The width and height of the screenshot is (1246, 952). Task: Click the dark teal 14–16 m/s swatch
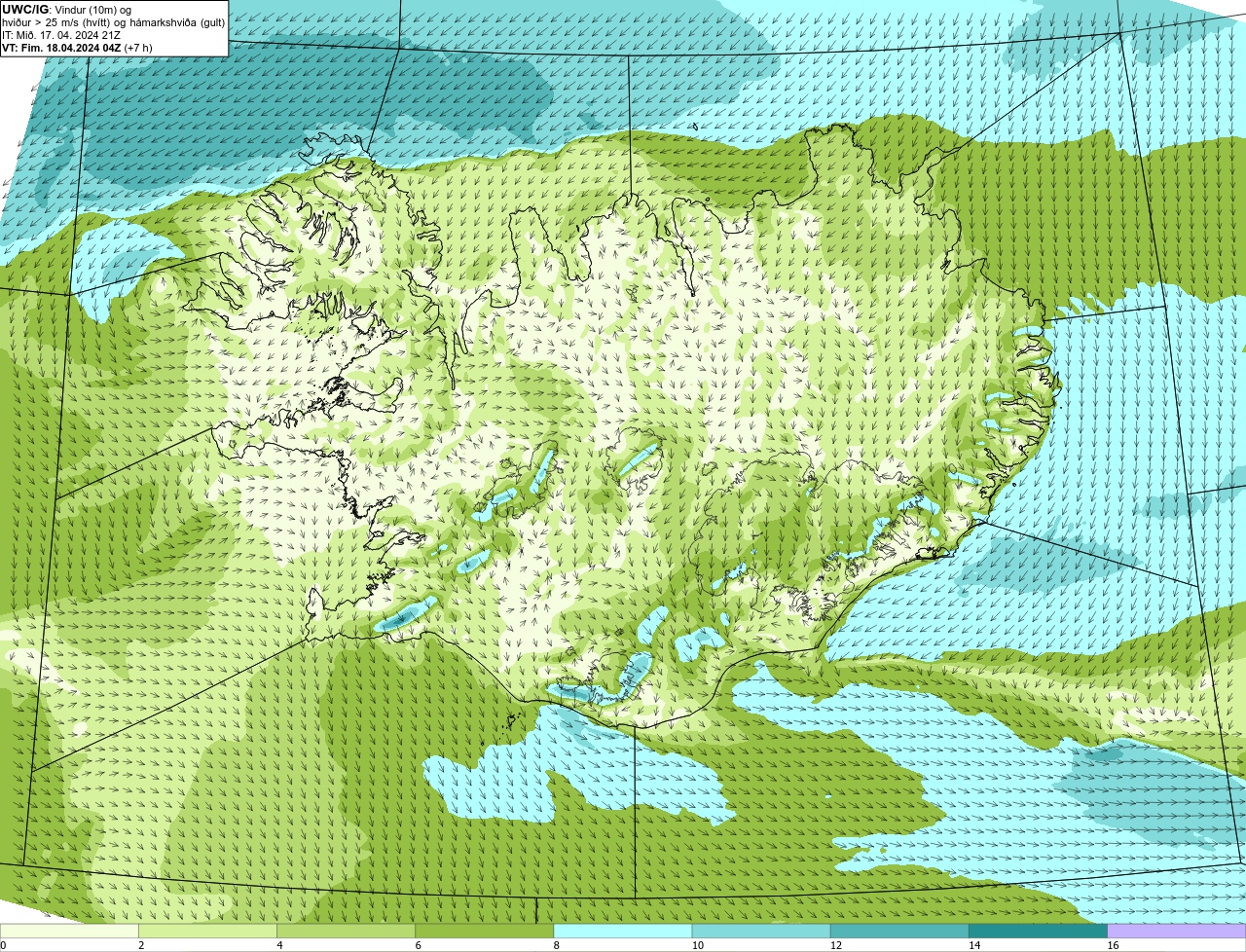(x=1038, y=931)
